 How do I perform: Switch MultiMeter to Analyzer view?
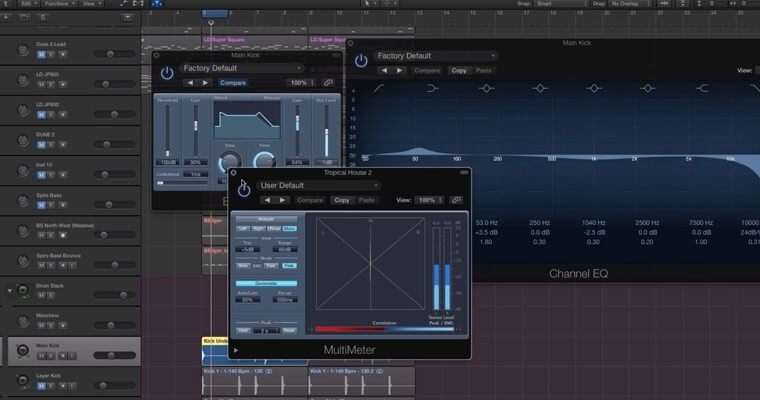(266, 219)
